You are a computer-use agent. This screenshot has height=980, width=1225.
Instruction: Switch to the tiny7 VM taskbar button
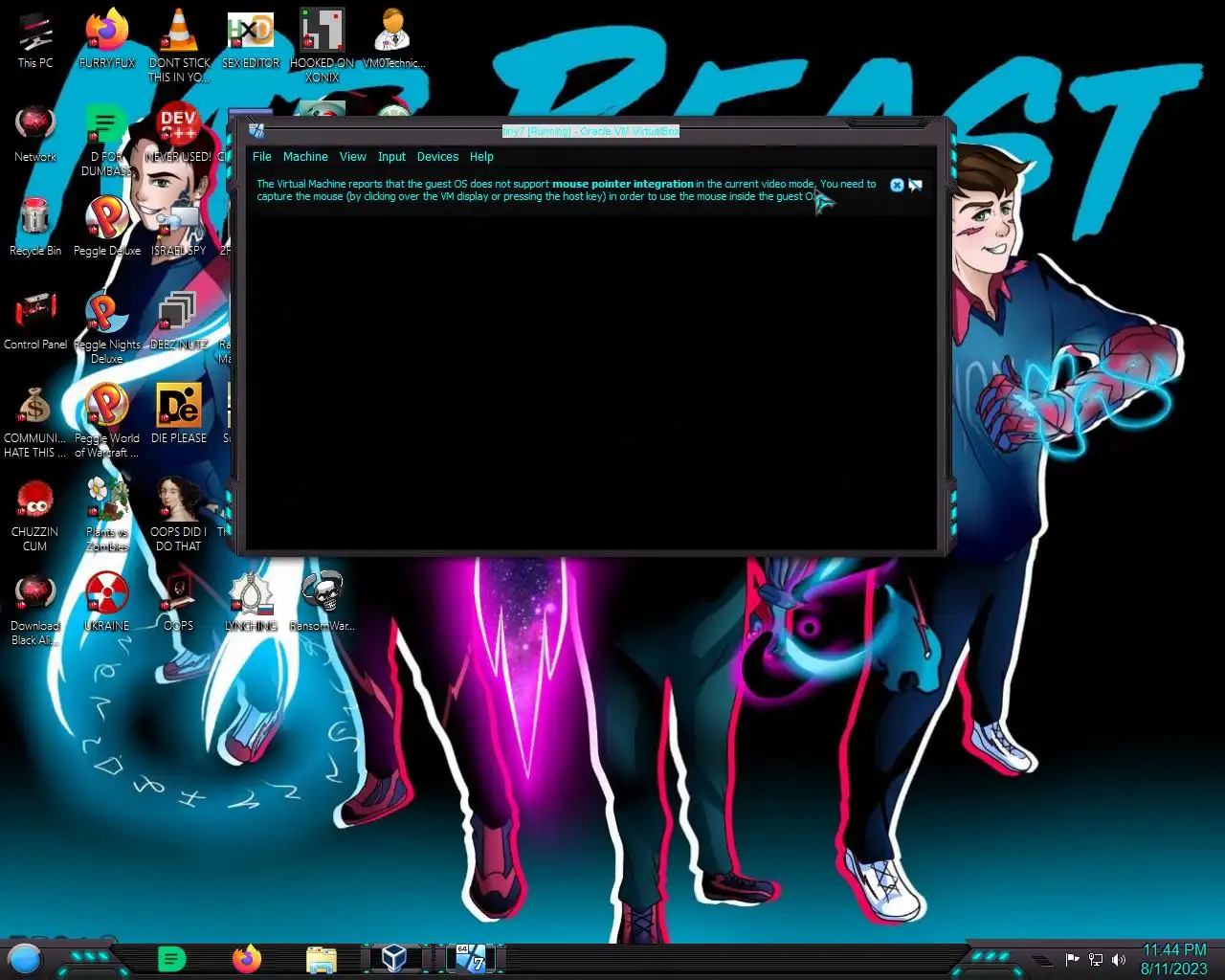[x=470, y=959]
